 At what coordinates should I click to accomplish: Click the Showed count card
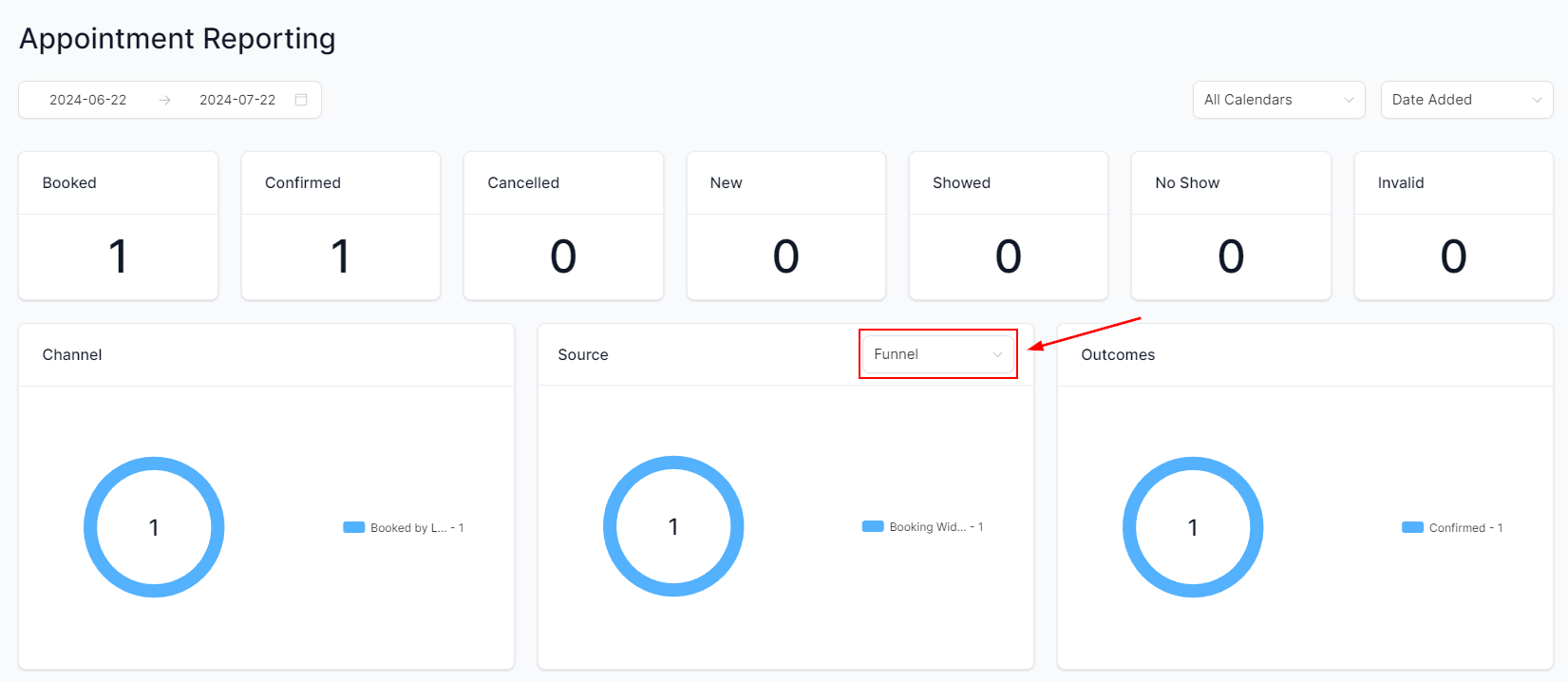[1008, 226]
